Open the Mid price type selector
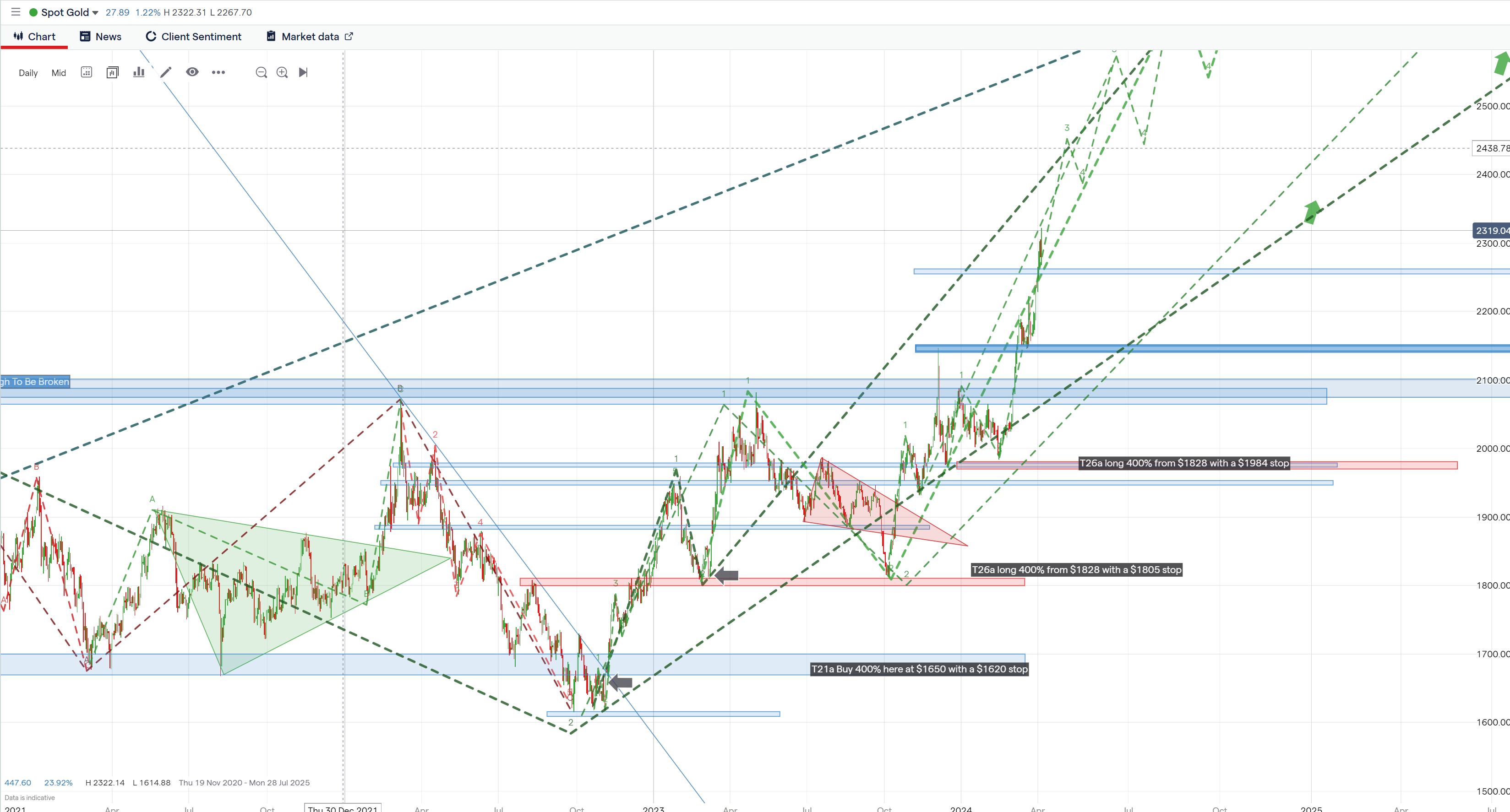Screen dimensions: 1510x812 point(59,73)
